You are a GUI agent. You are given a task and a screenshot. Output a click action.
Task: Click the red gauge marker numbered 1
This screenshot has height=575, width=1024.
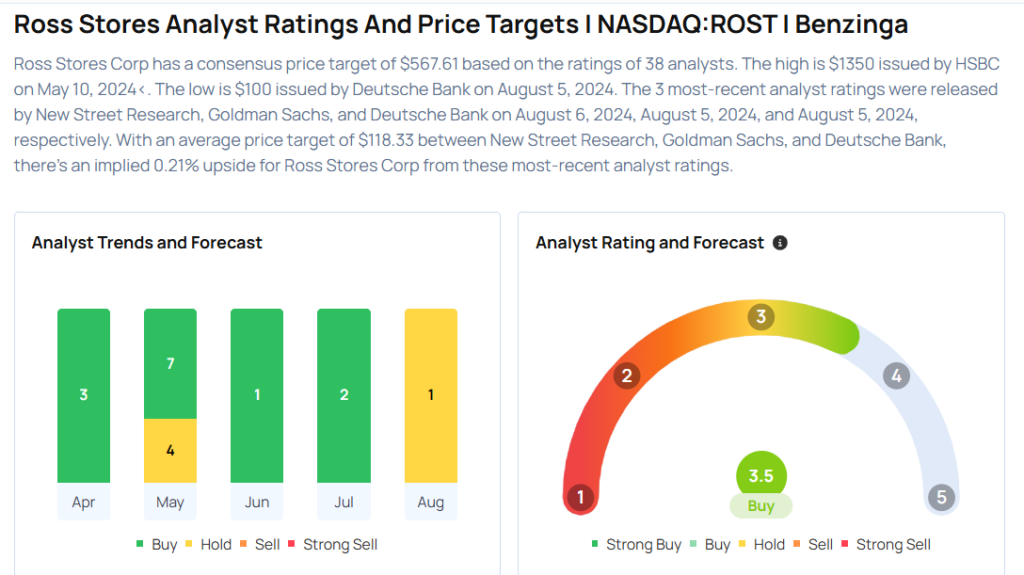[580, 497]
